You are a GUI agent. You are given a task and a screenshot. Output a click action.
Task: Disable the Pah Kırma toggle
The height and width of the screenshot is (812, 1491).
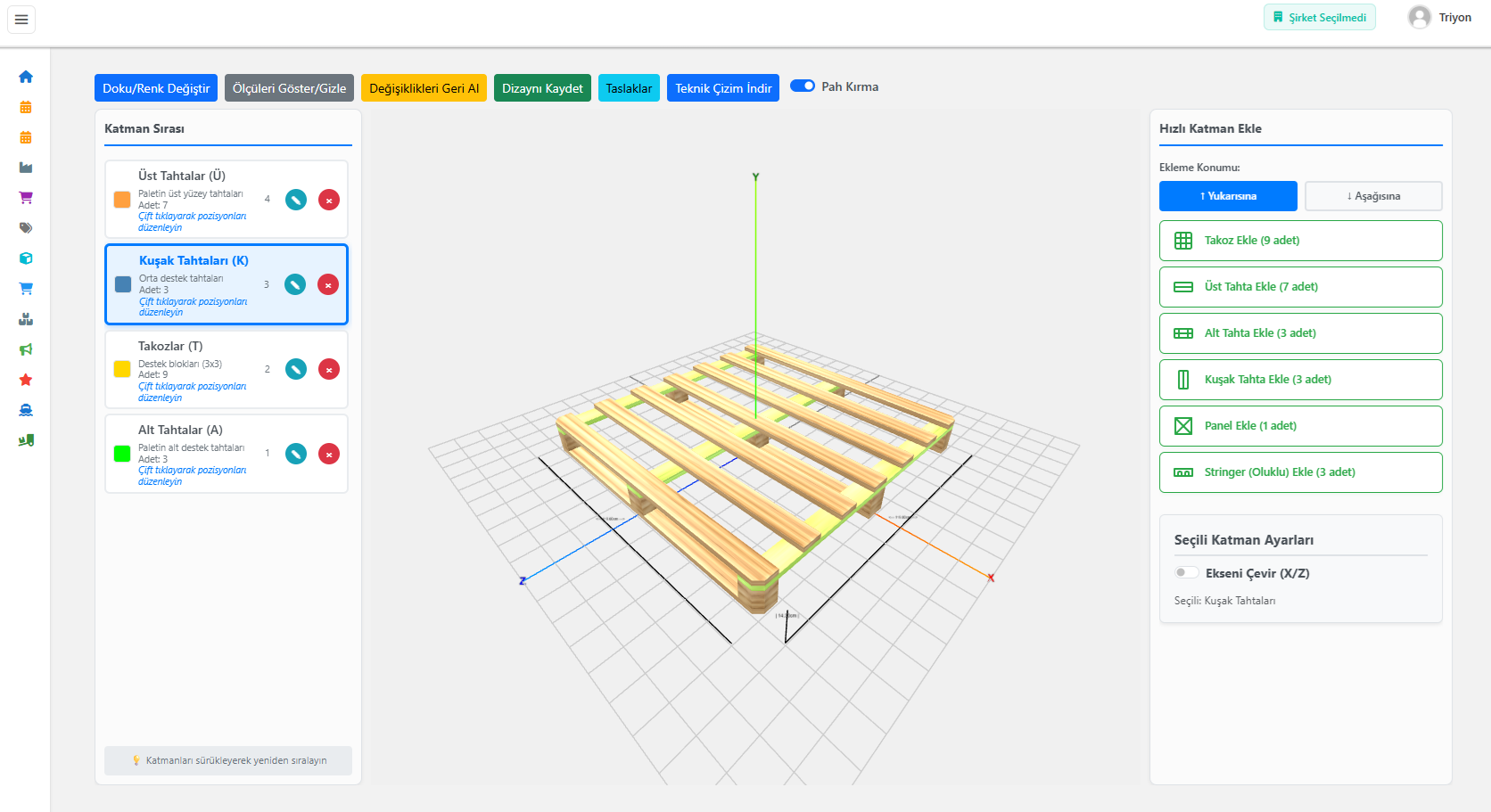[803, 86]
